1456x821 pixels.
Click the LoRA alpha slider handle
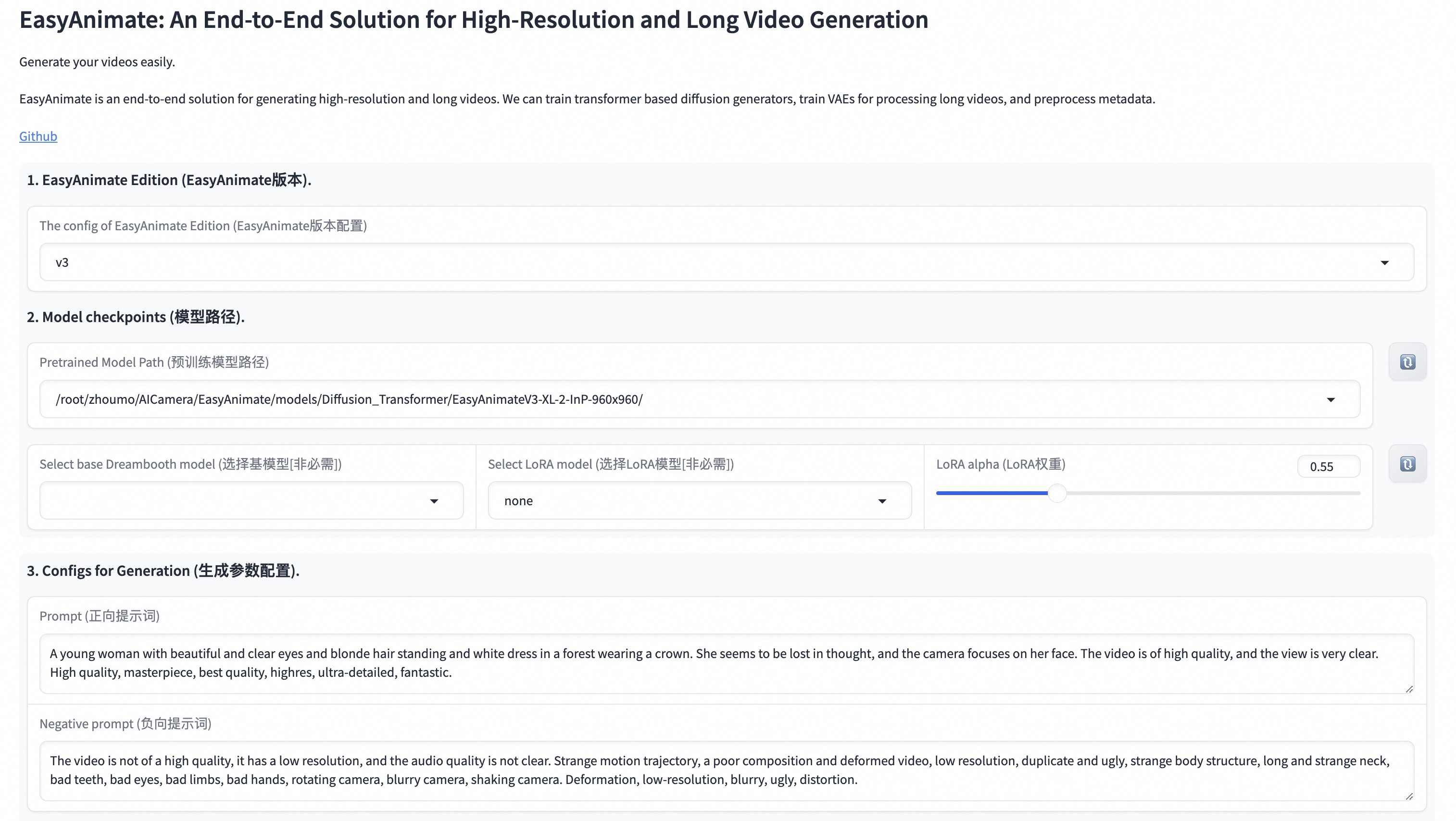coord(1057,493)
